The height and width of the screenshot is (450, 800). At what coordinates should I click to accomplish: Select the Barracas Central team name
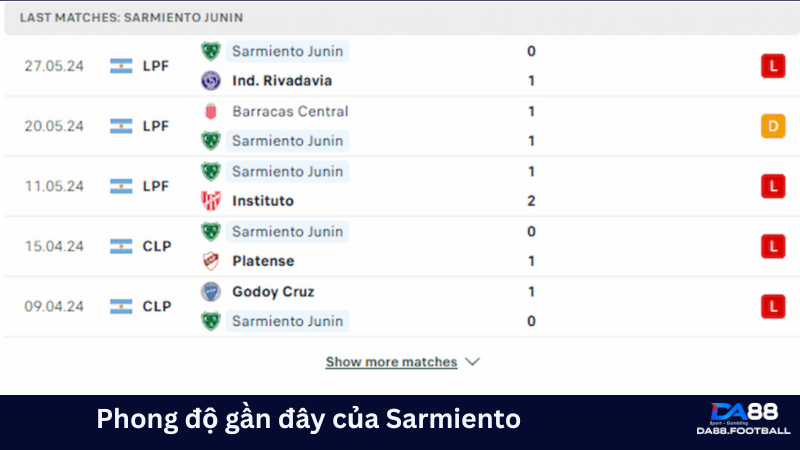point(290,111)
